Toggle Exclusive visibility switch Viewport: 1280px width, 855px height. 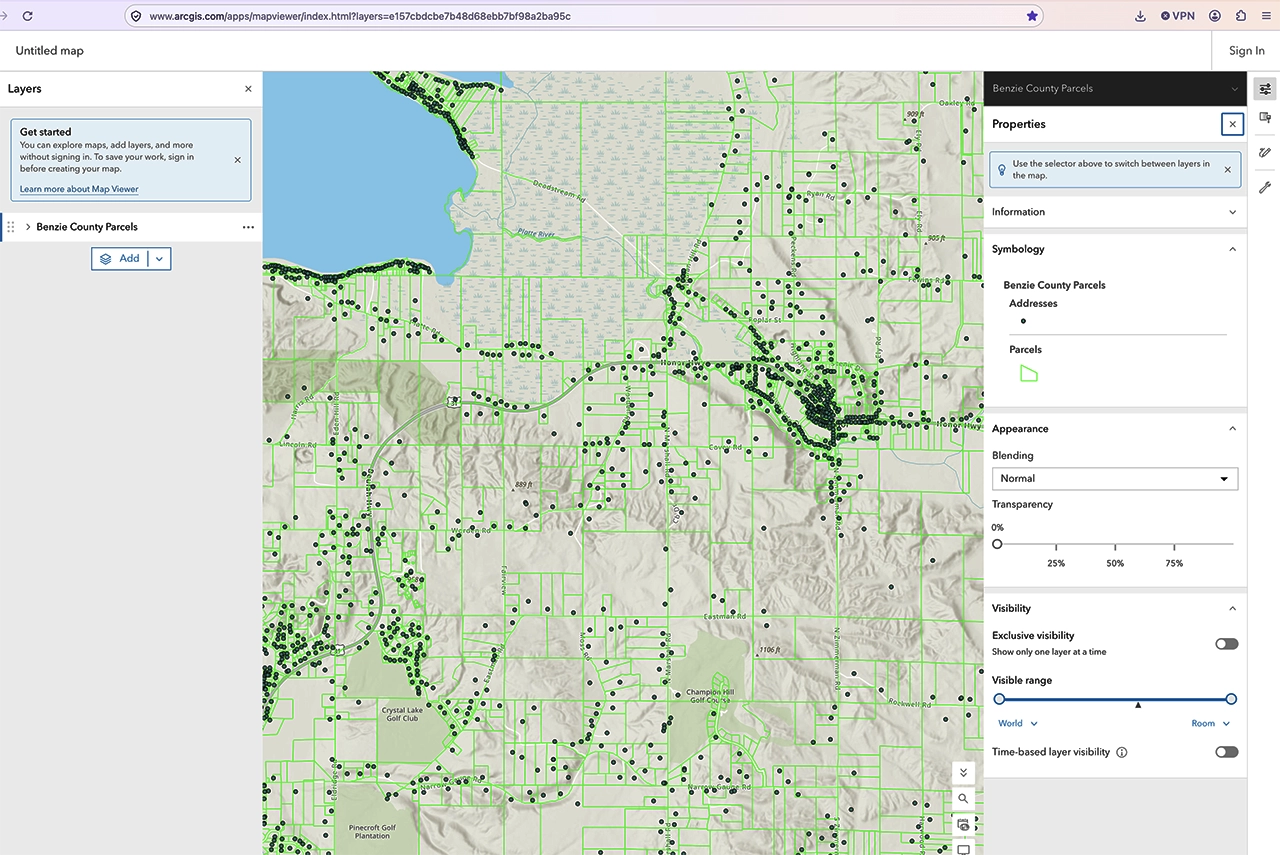[1227, 644]
